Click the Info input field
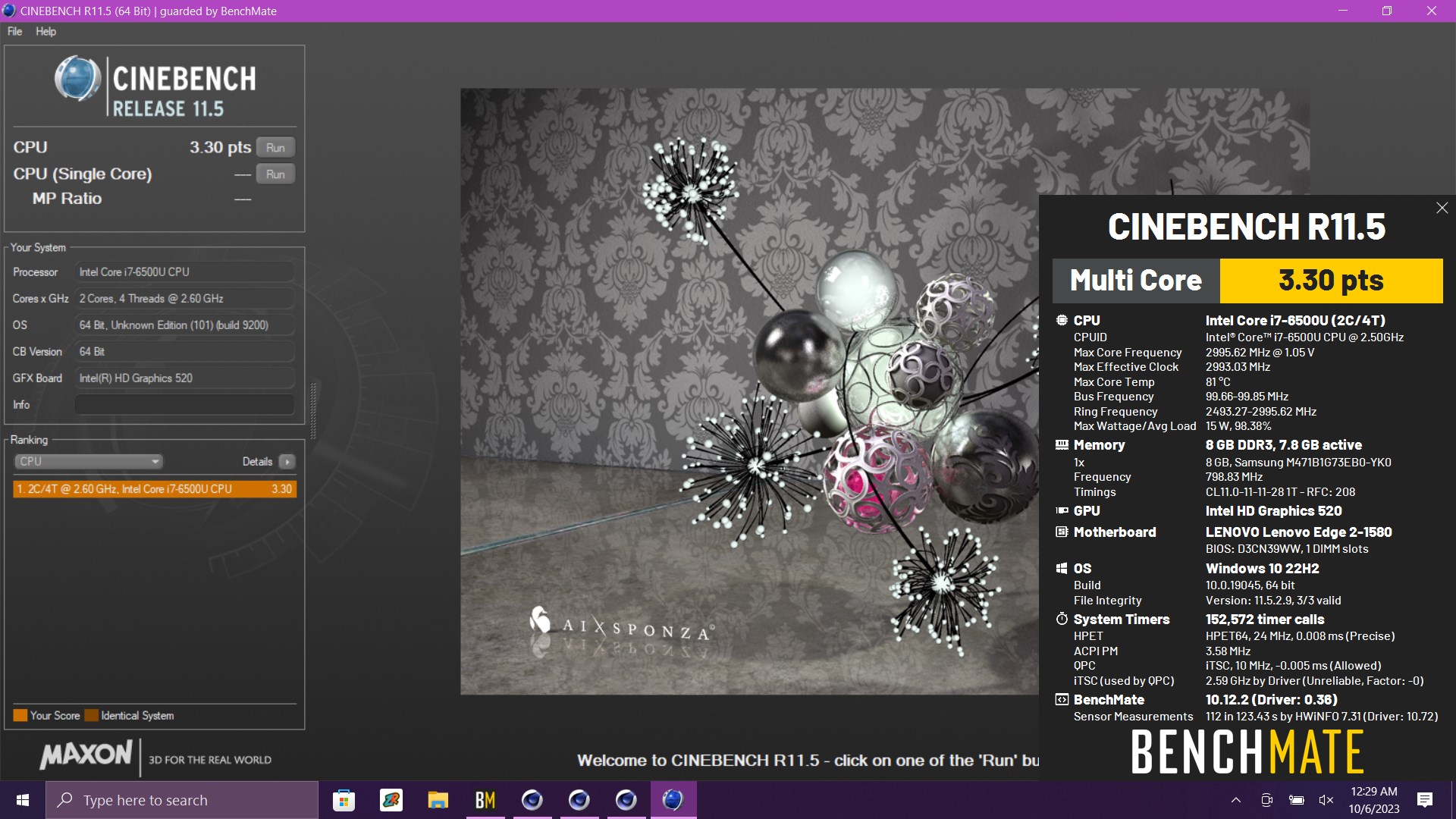This screenshot has width=1456, height=819. coord(184,404)
